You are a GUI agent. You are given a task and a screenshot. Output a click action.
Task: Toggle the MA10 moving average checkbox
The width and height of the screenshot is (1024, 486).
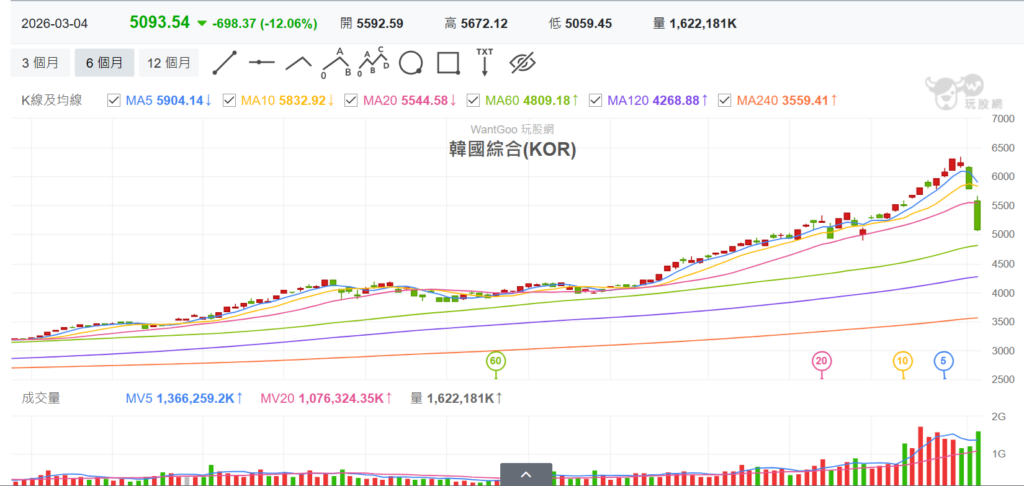point(230,100)
